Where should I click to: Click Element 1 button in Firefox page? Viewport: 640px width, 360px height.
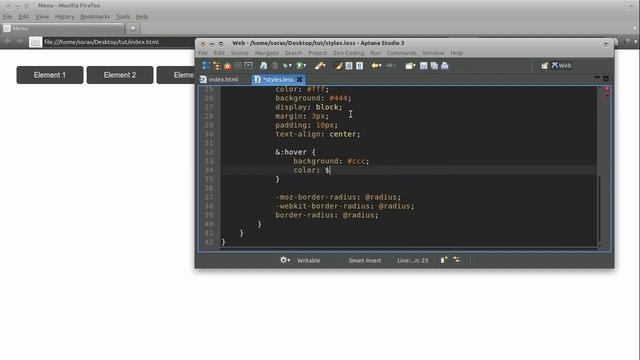(50, 75)
